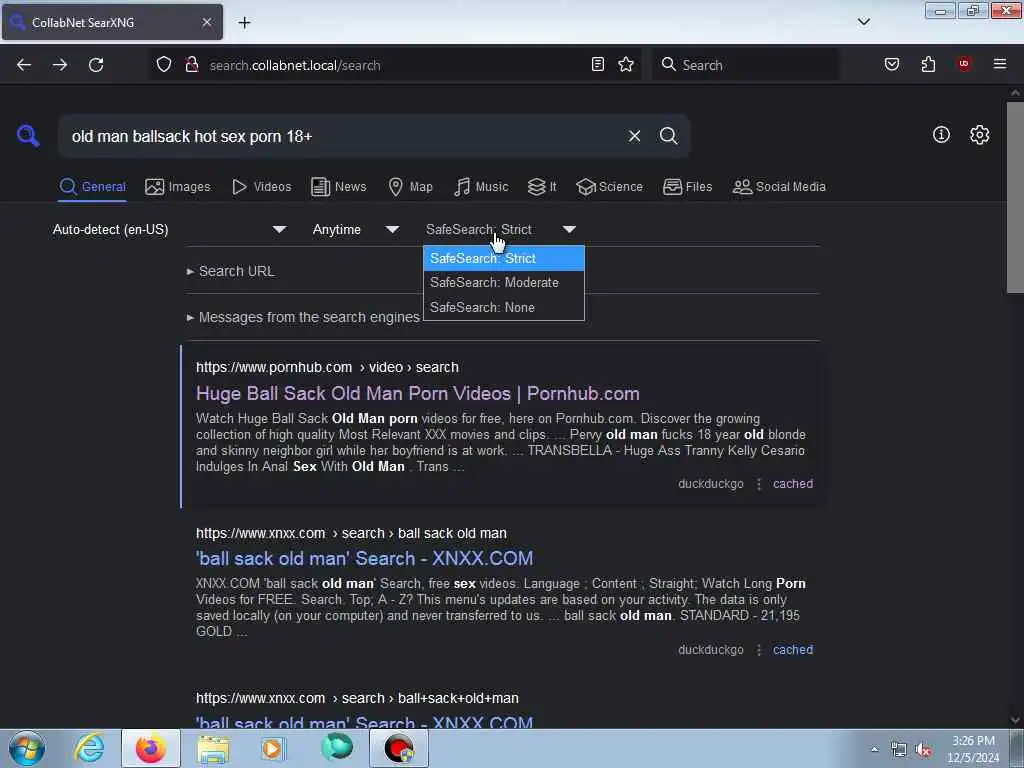
Task: Open the tracking protection shield icon
Action: pos(164,65)
